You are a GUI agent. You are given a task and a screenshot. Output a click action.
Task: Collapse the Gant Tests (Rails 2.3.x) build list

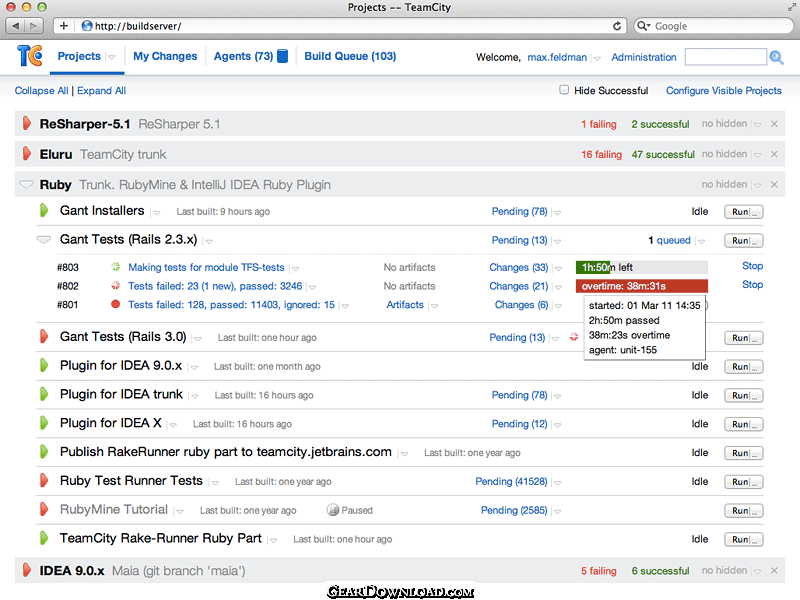[x=44, y=239]
